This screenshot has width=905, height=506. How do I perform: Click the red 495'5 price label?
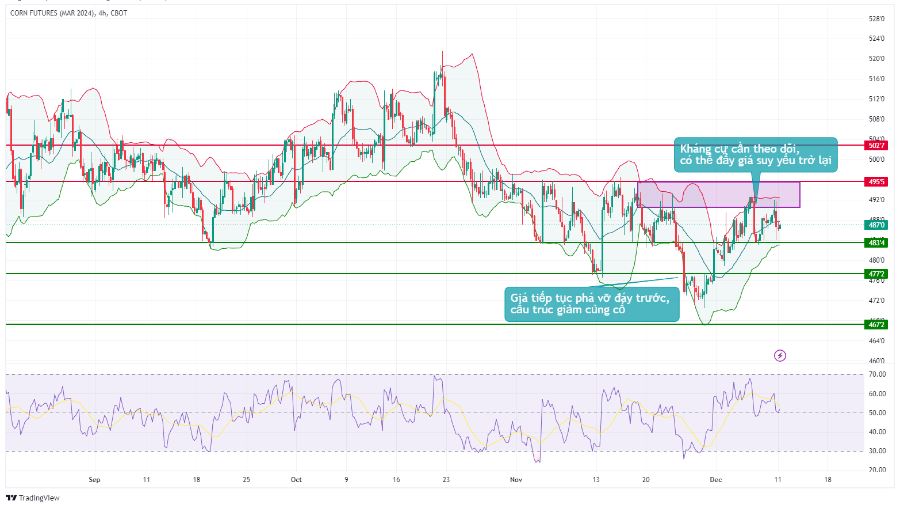click(x=878, y=182)
